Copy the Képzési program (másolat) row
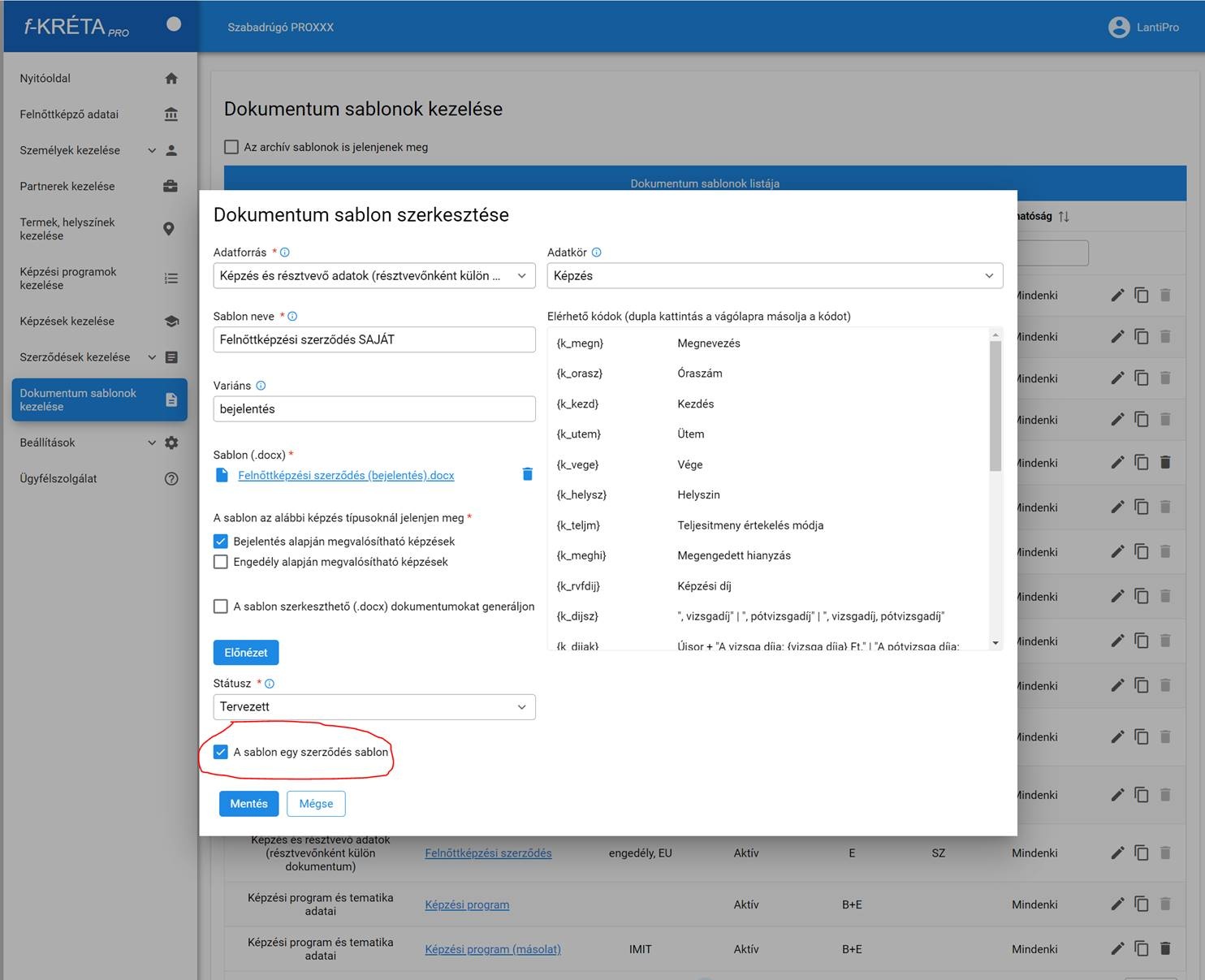1205x980 pixels. (1142, 948)
